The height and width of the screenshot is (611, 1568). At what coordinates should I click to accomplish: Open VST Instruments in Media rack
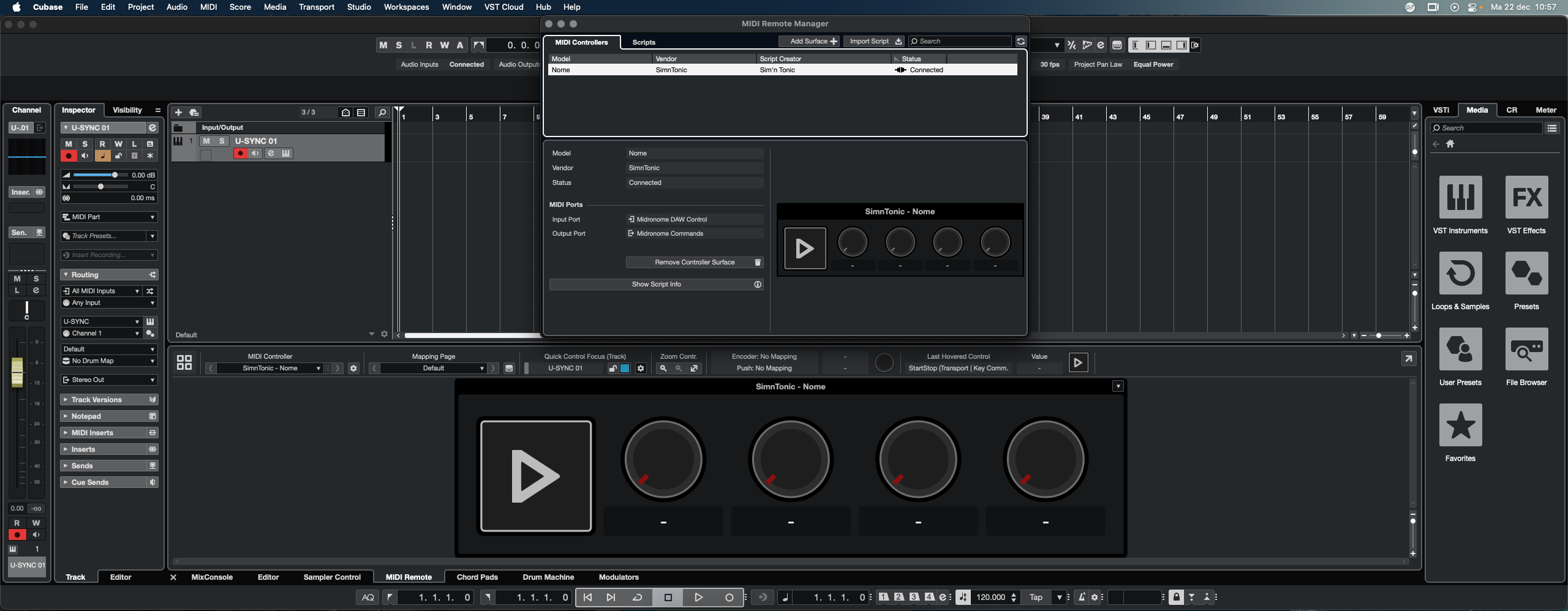pos(1460,197)
